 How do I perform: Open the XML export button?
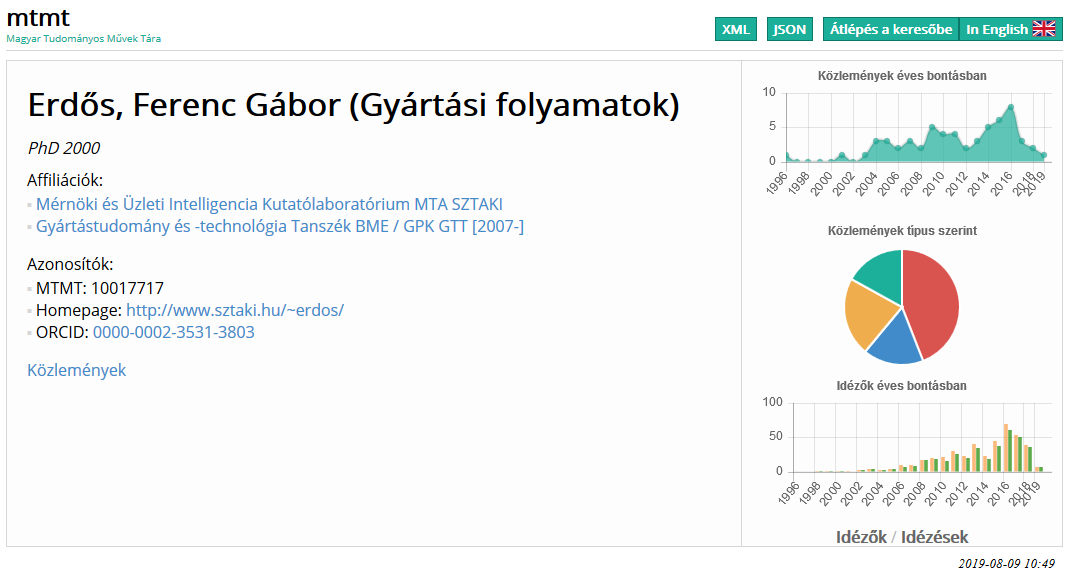click(x=736, y=29)
